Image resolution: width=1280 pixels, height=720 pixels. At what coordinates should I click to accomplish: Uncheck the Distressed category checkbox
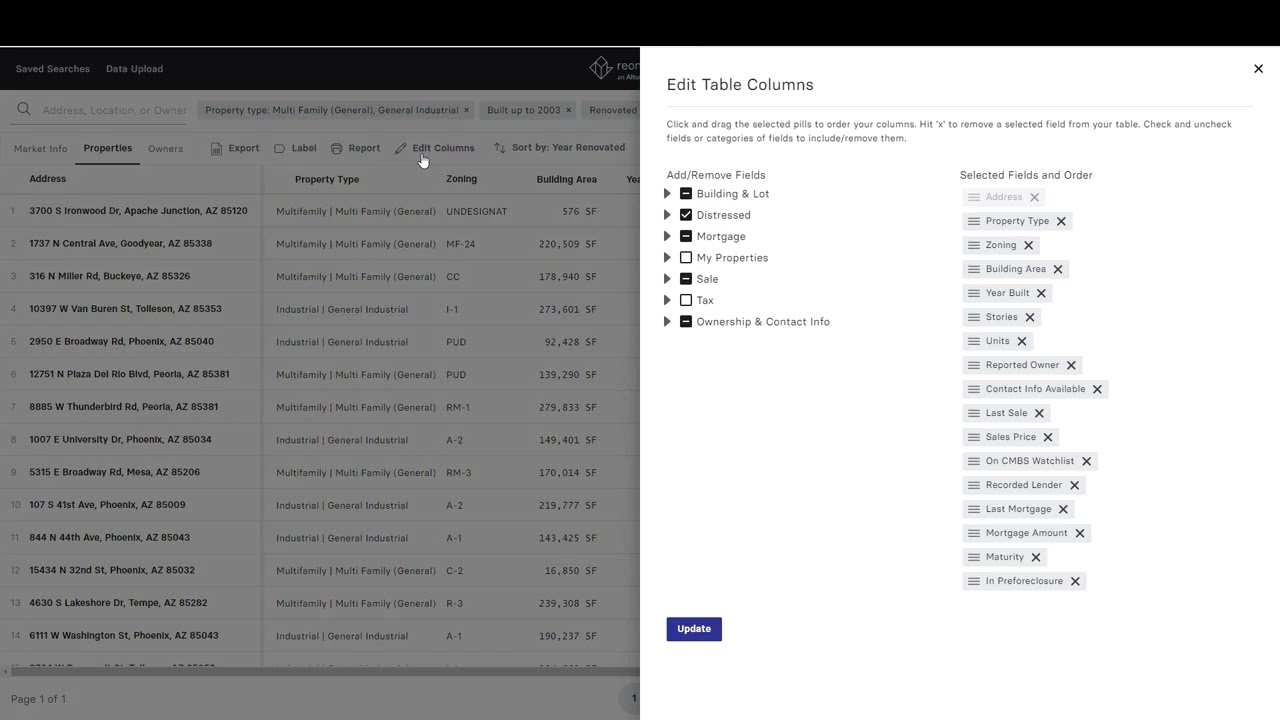(686, 215)
